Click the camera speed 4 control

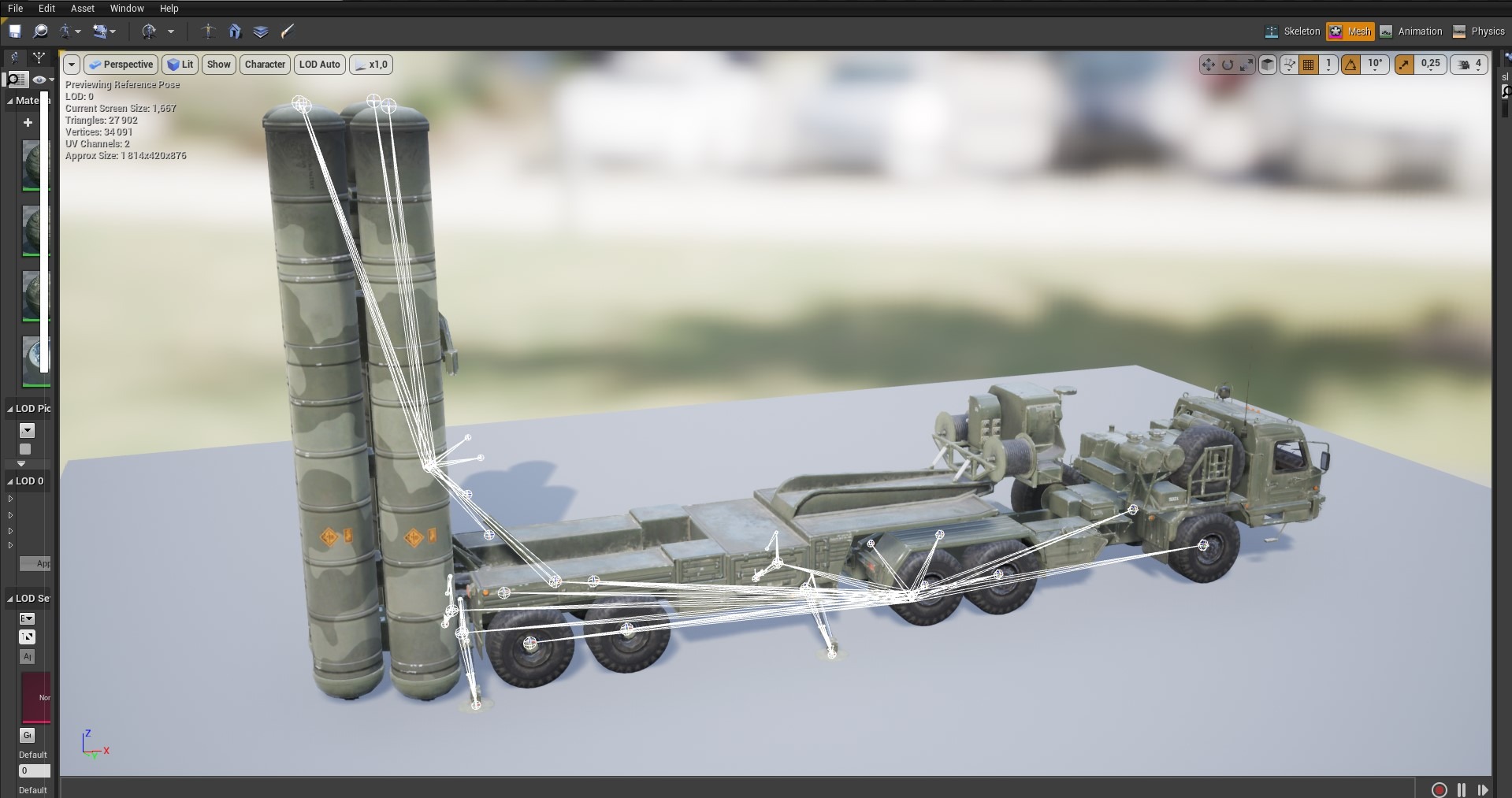tap(1469, 65)
